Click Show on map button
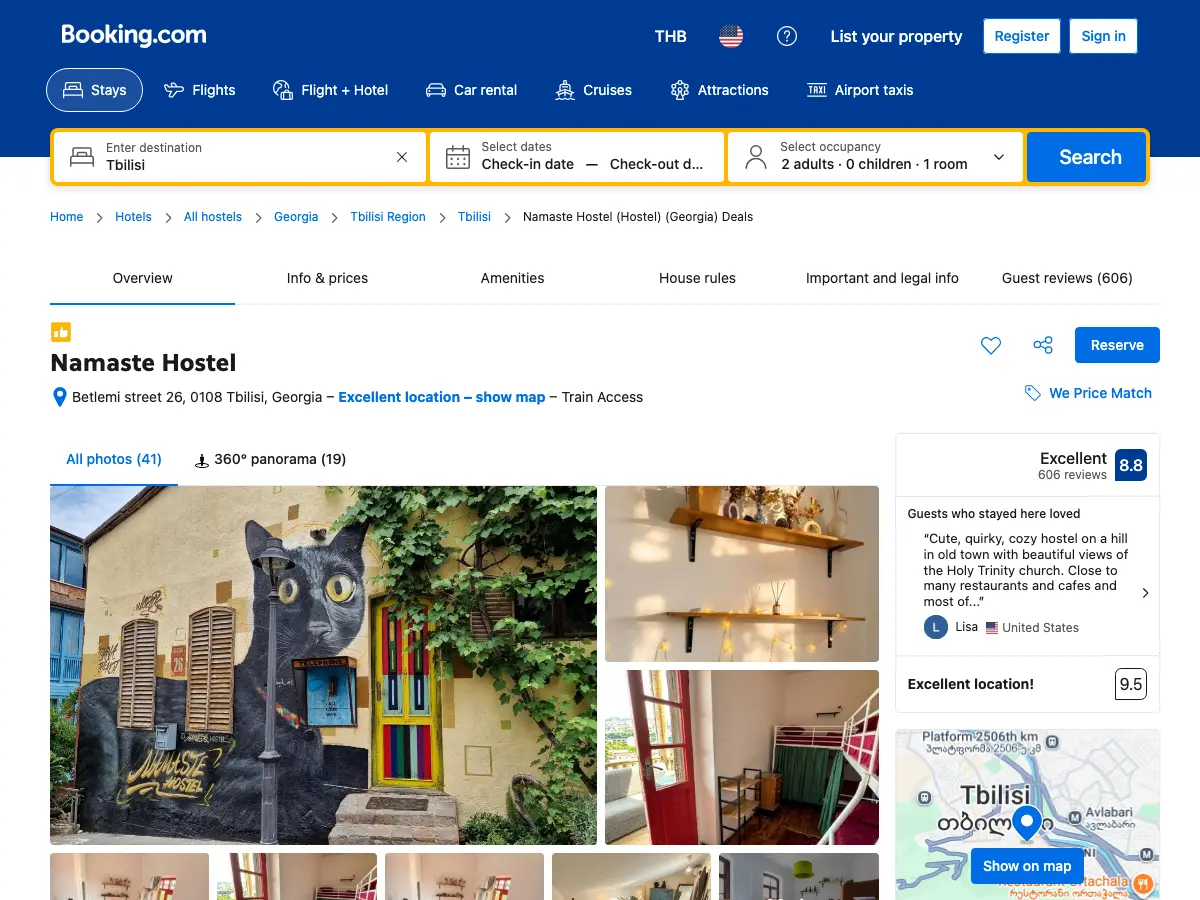The image size is (1200, 900). tap(1027, 866)
